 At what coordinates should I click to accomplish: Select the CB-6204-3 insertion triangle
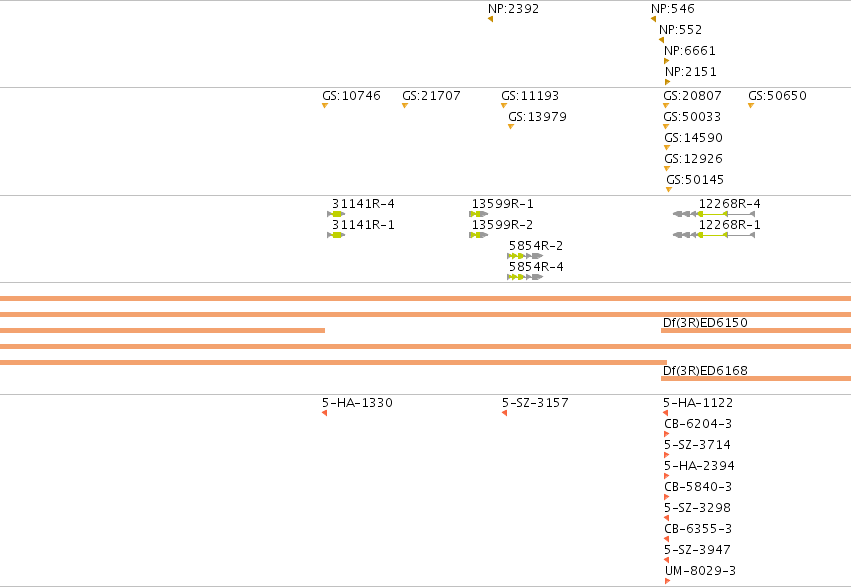(667, 434)
